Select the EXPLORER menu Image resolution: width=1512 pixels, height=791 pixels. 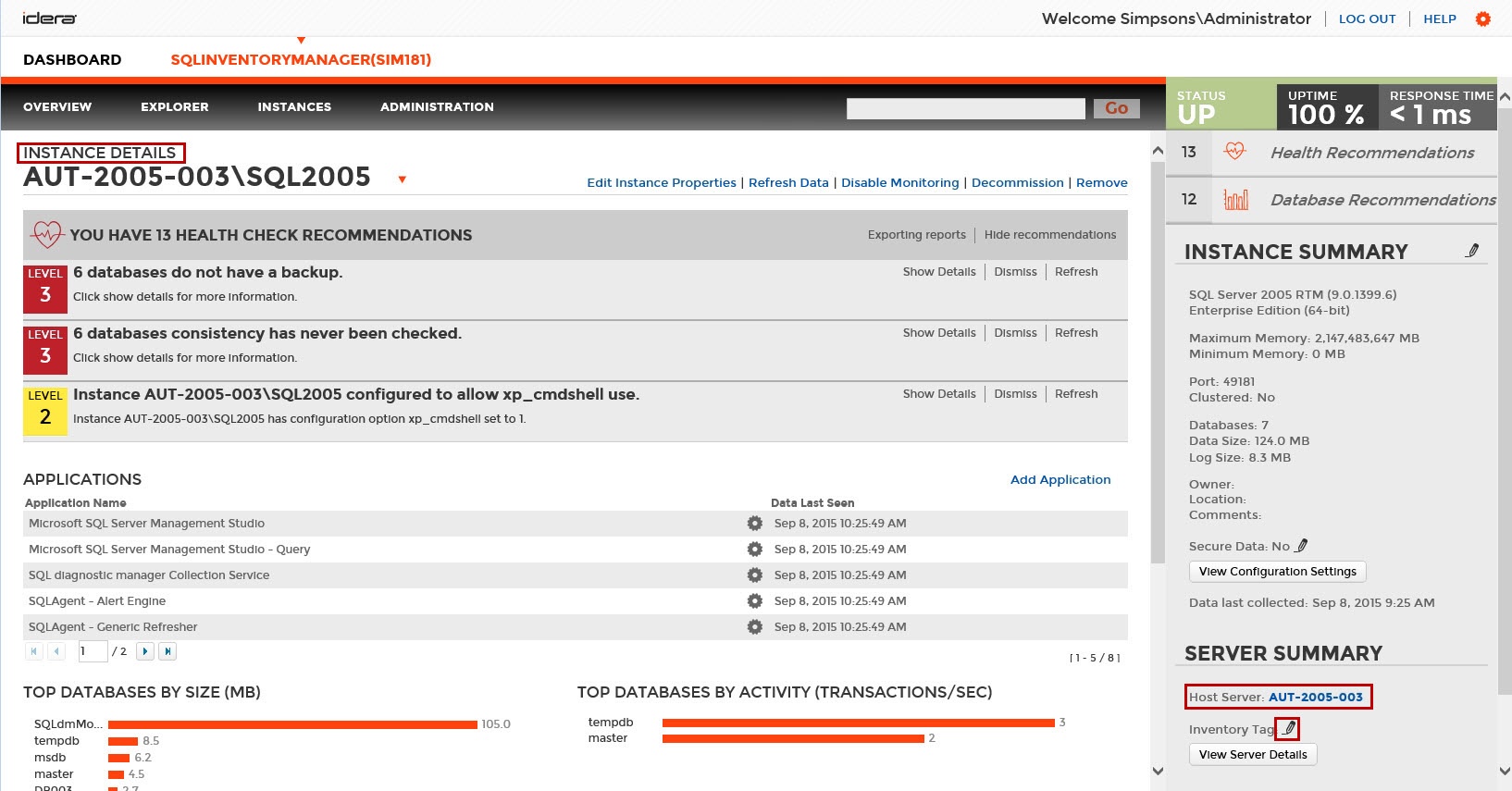pyautogui.click(x=175, y=107)
